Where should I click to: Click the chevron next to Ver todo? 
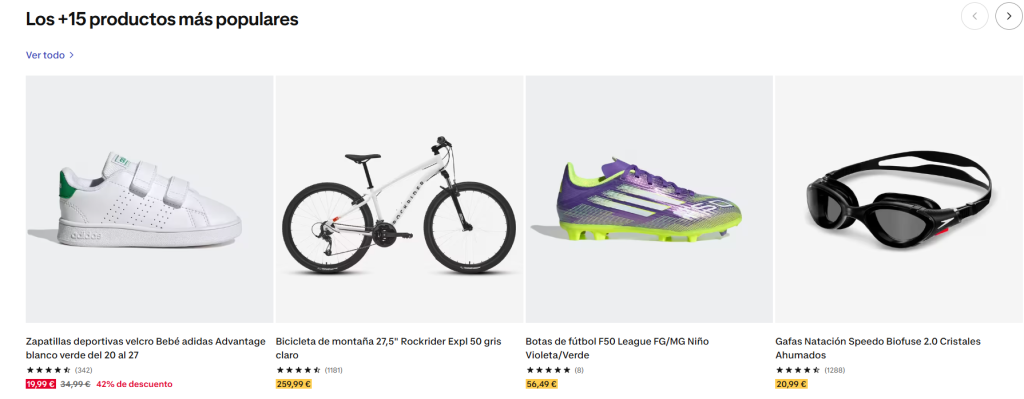71,56
